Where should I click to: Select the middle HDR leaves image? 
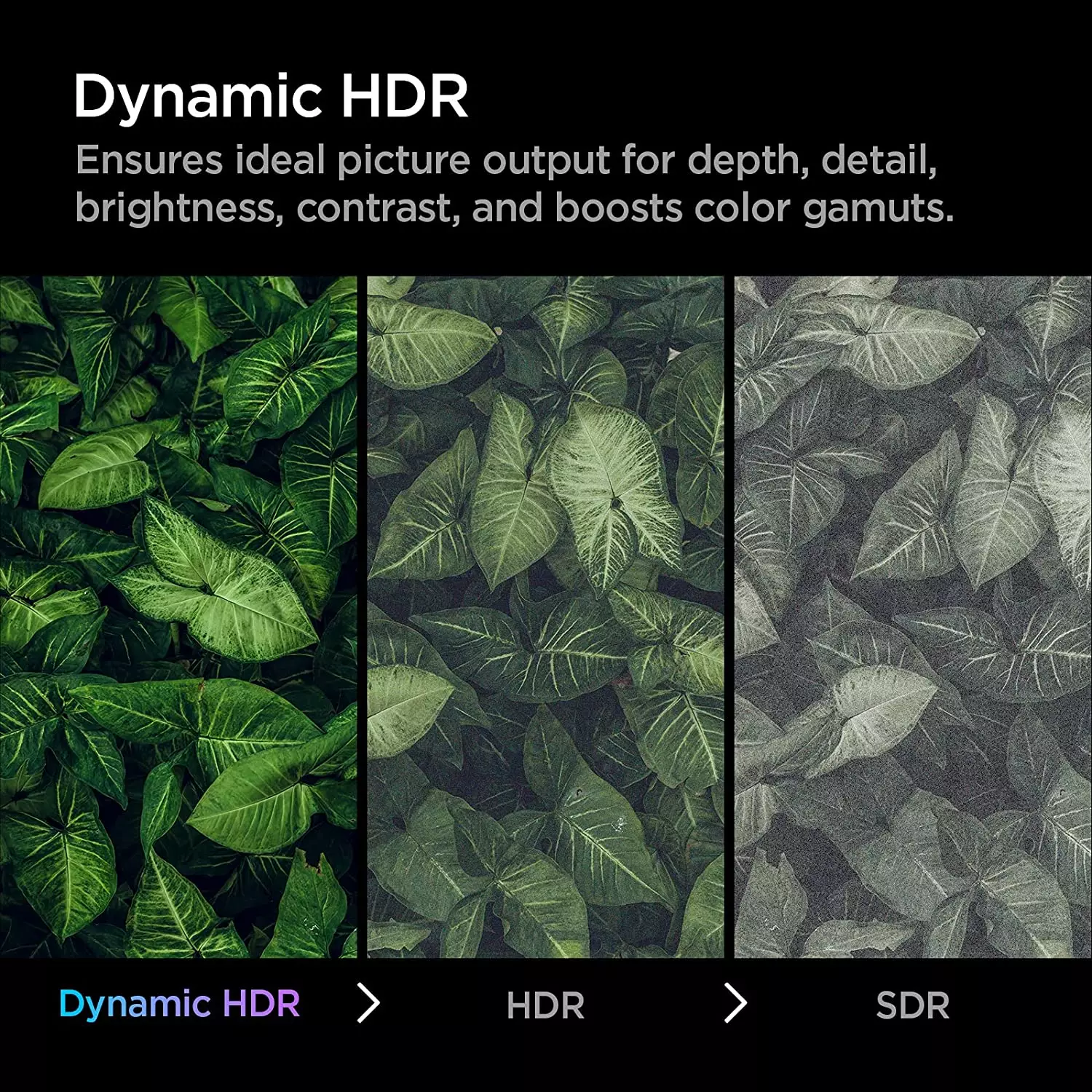(x=545, y=617)
